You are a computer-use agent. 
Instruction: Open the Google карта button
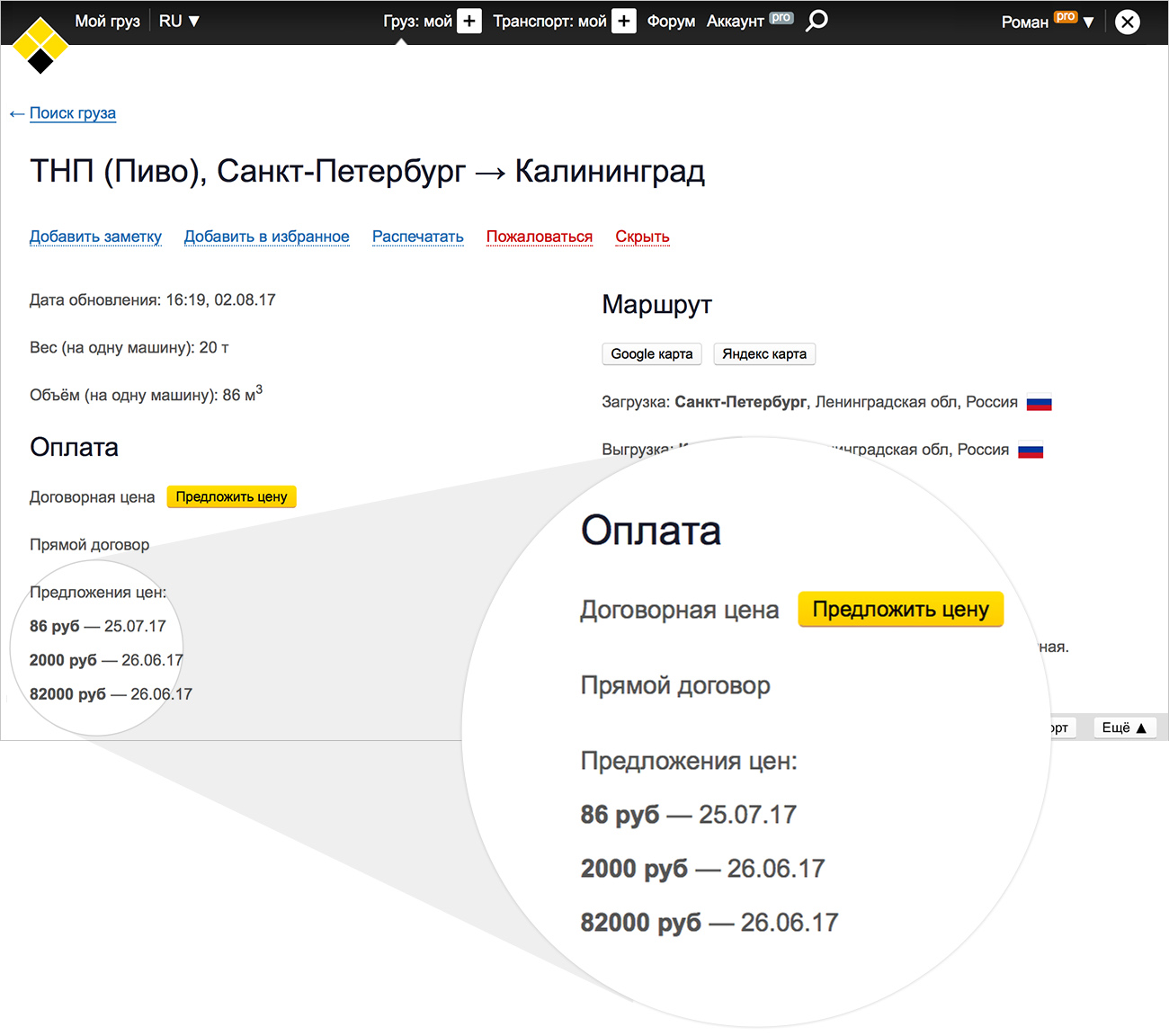coord(651,353)
